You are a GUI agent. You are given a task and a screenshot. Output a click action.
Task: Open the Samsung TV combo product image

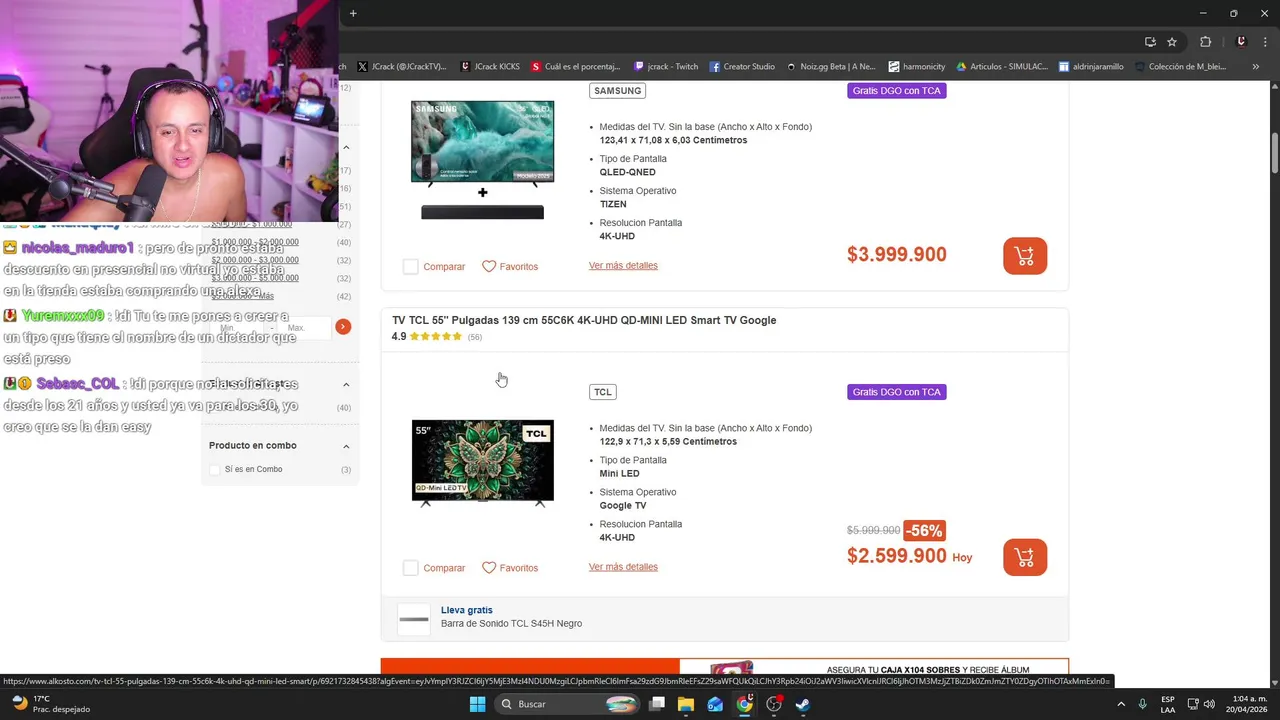coord(483,160)
